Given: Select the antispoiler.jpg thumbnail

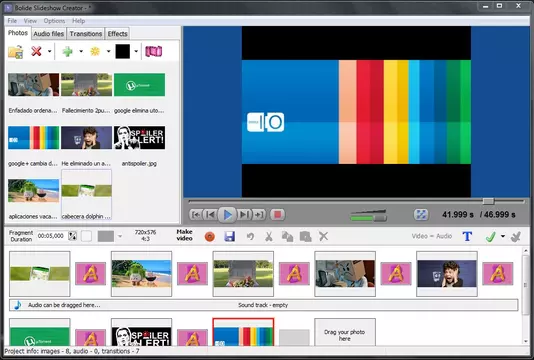Looking at the screenshot, I should [x=139, y=138].
